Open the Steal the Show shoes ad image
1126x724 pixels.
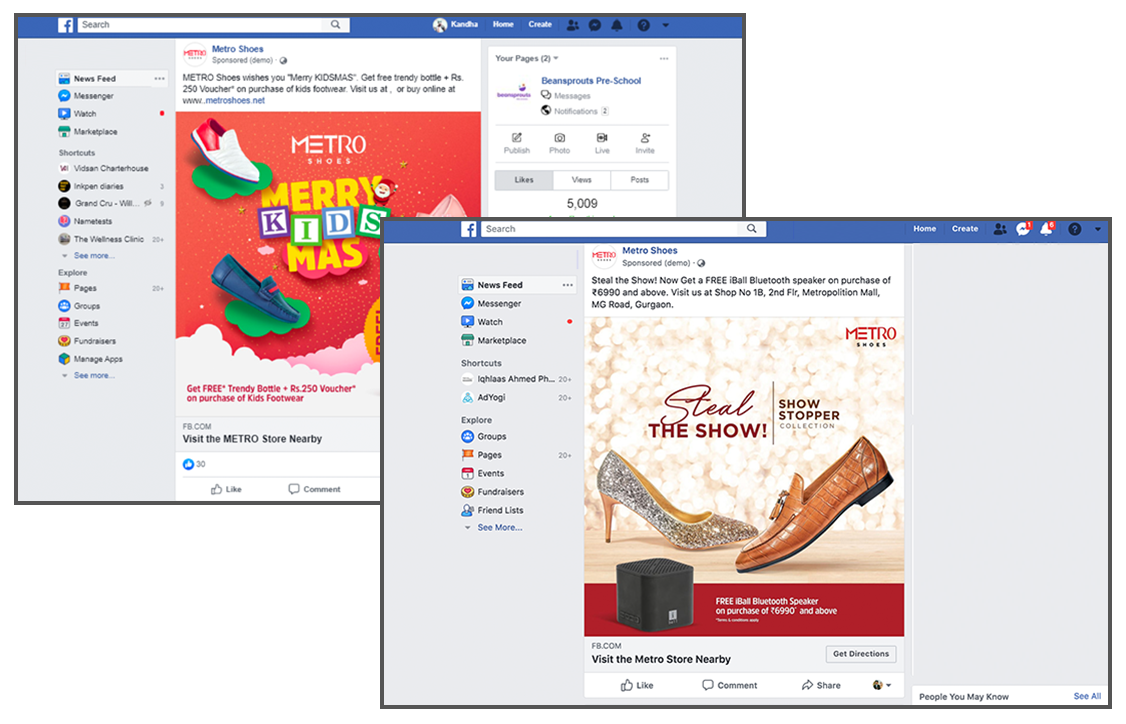744,477
